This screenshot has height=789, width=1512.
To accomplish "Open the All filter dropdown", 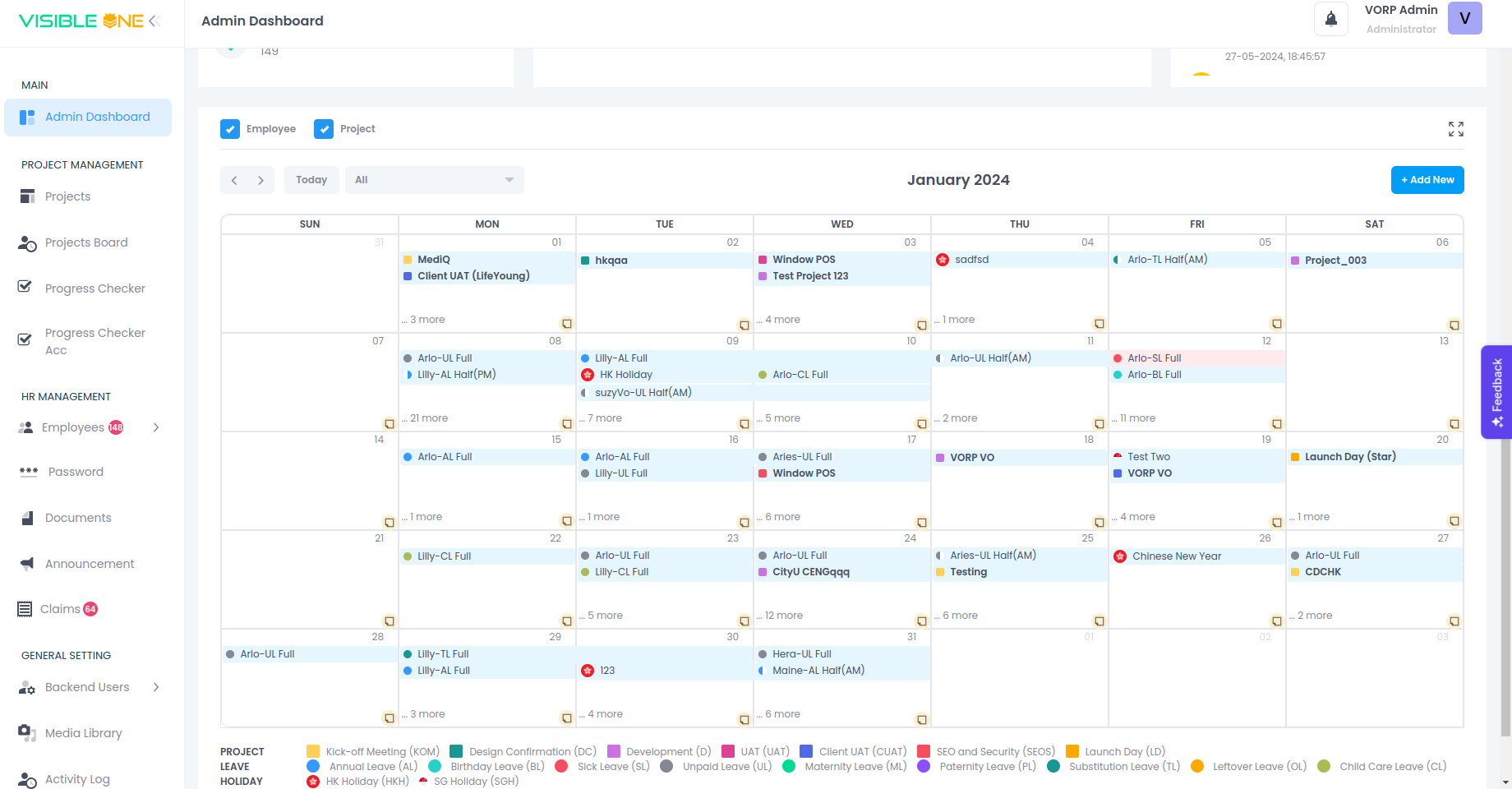I will click(x=434, y=180).
